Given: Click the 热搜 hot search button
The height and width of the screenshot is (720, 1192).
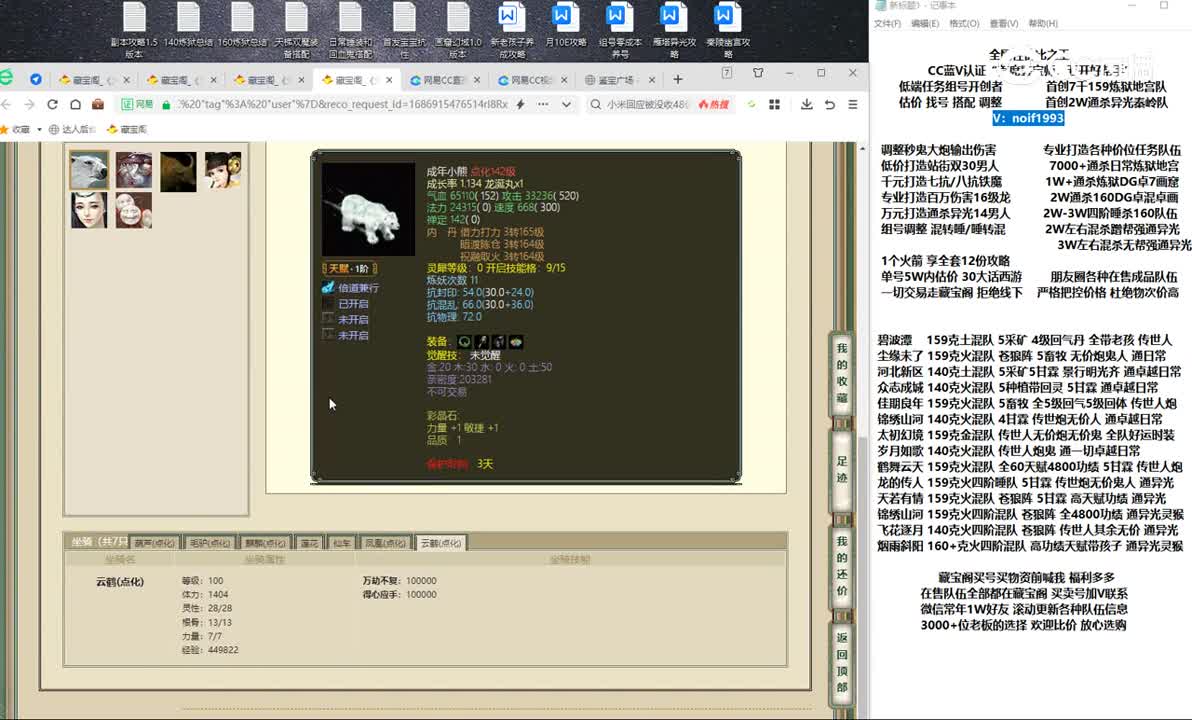Looking at the screenshot, I should pos(714,104).
